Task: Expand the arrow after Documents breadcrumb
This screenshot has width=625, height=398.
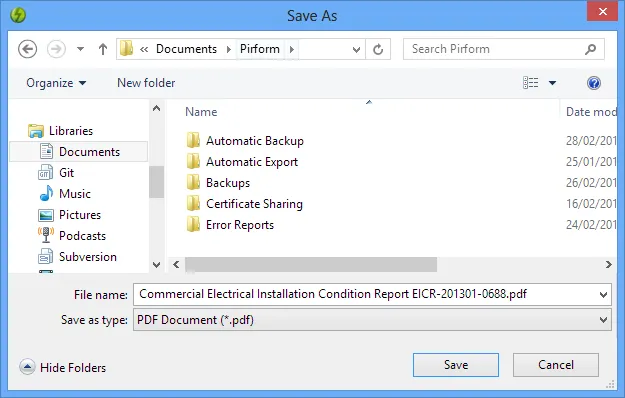Action: [229, 49]
